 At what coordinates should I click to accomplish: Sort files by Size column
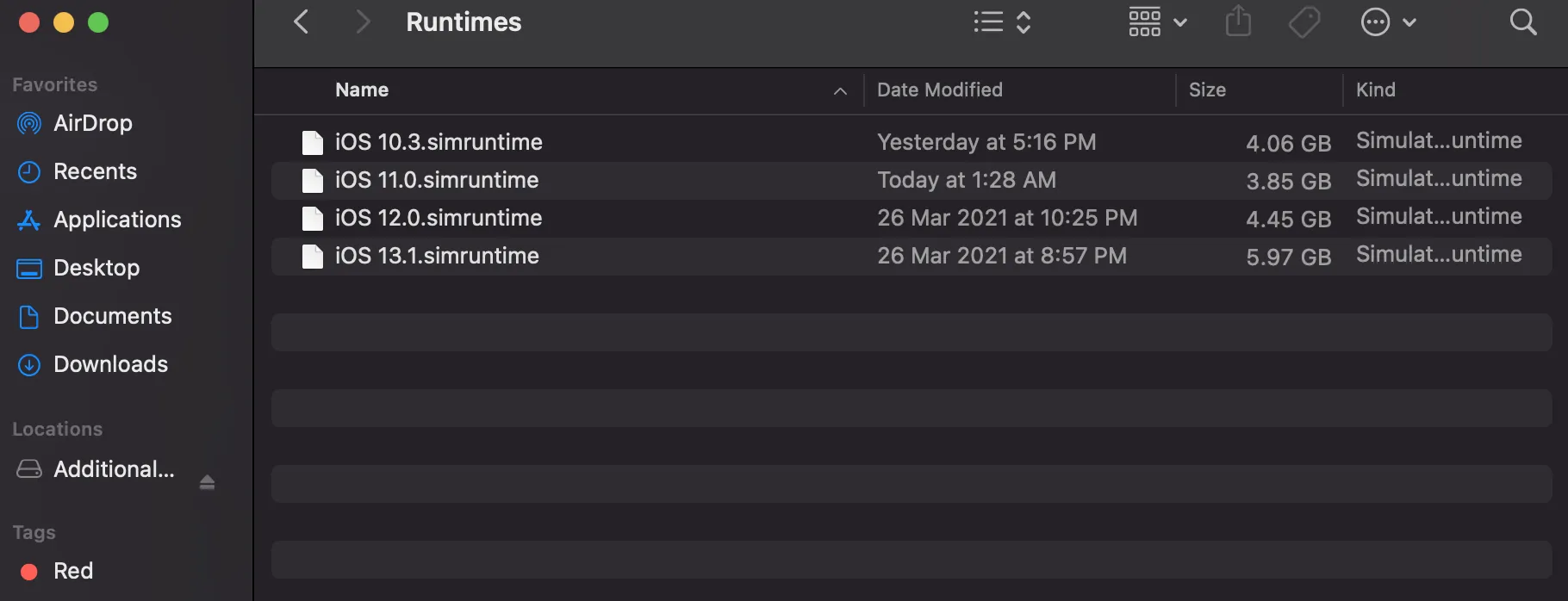pos(1207,90)
